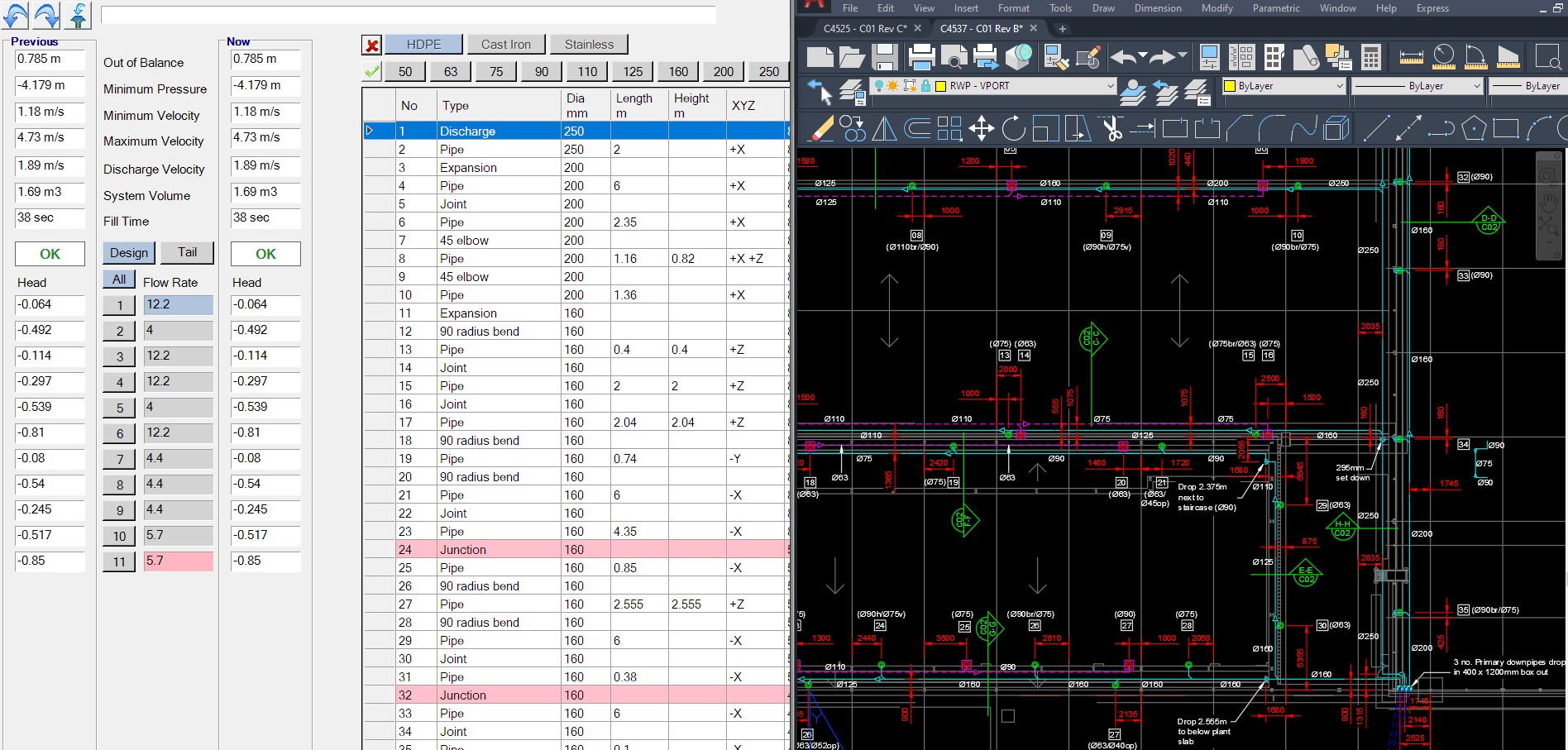Select the Stainless pipe material
Viewport: 1568px width, 750px height.
pos(589,44)
